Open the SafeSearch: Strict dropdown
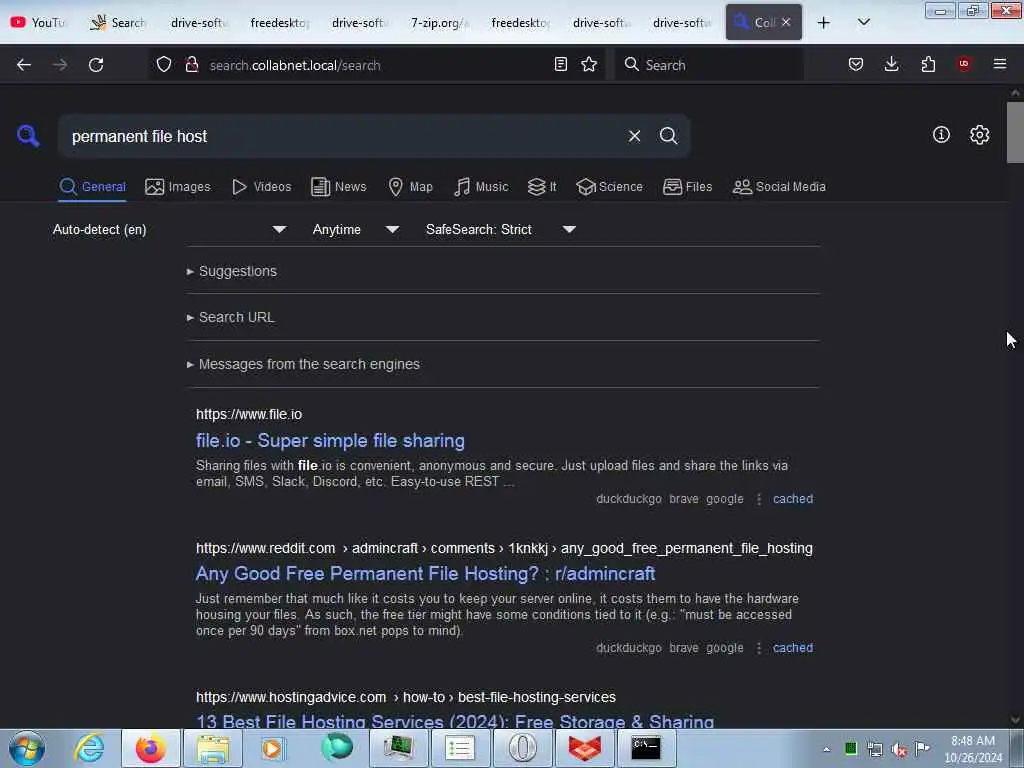The height and width of the screenshot is (768, 1024). tap(501, 229)
